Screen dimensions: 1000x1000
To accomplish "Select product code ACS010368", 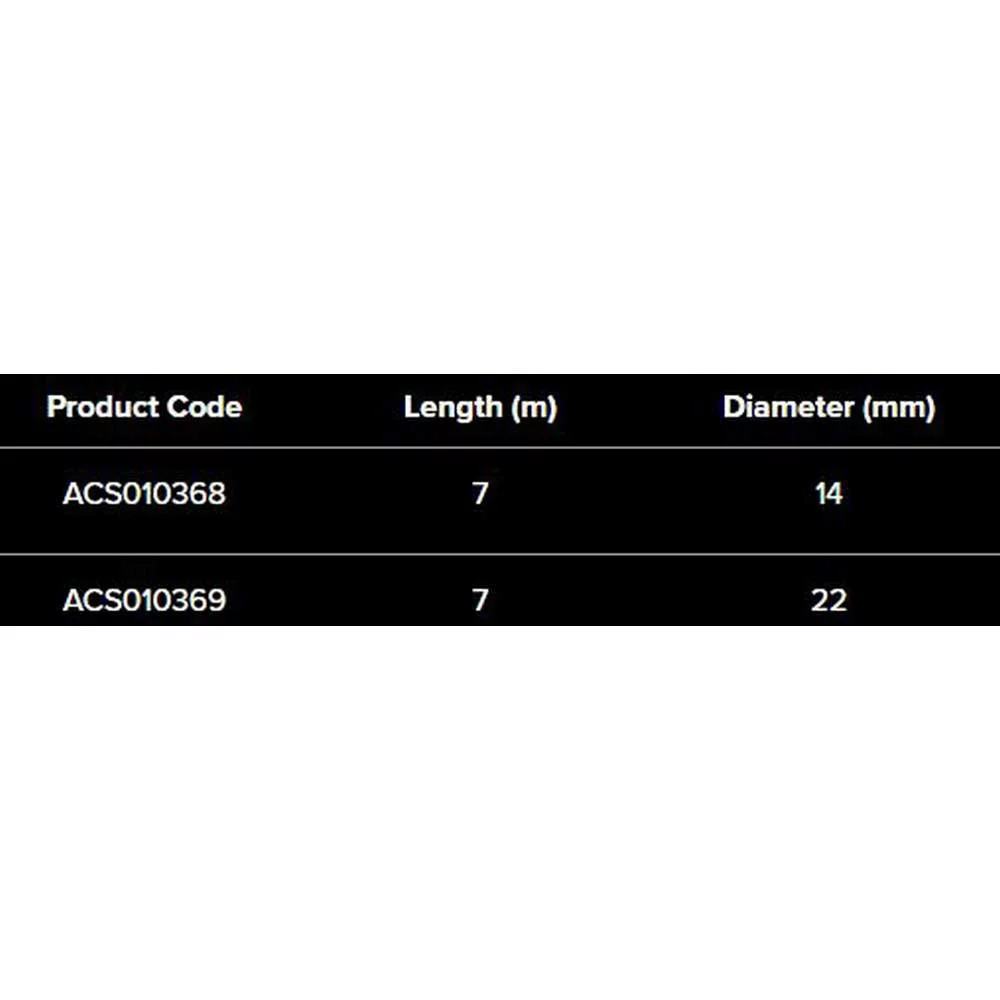I will coord(144,494).
